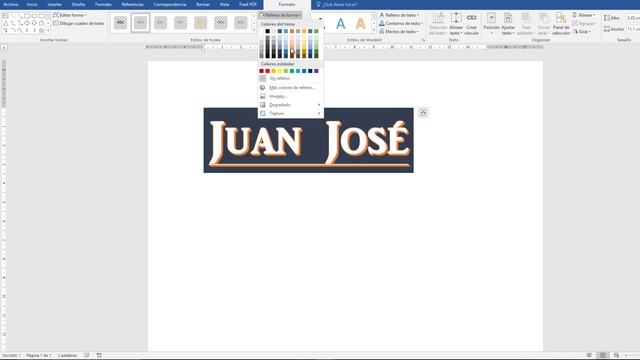
Task: Open WordArt styles dialog launcher
Action: [423, 40]
